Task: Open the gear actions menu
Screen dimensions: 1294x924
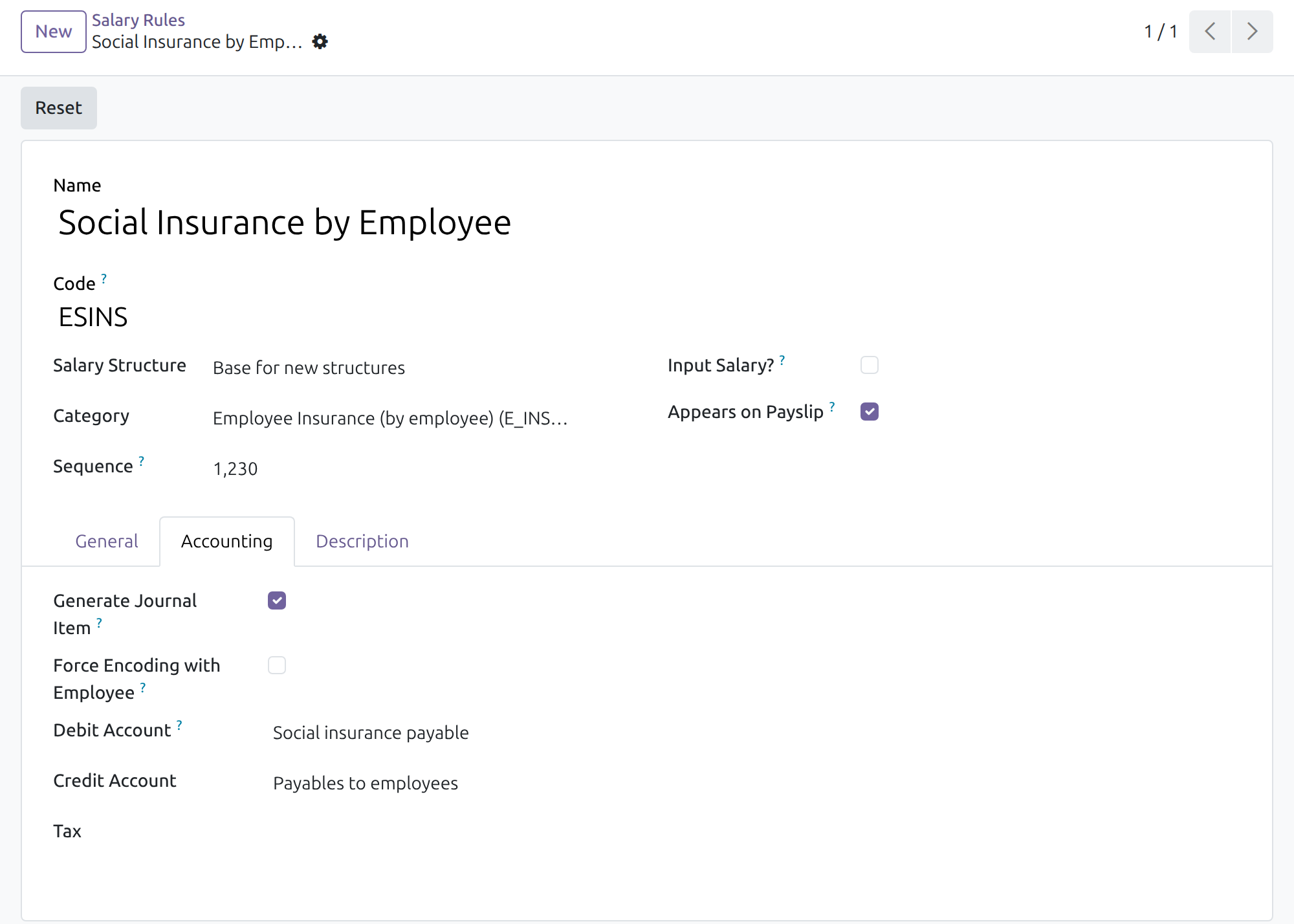Action: click(x=320, y=42)
